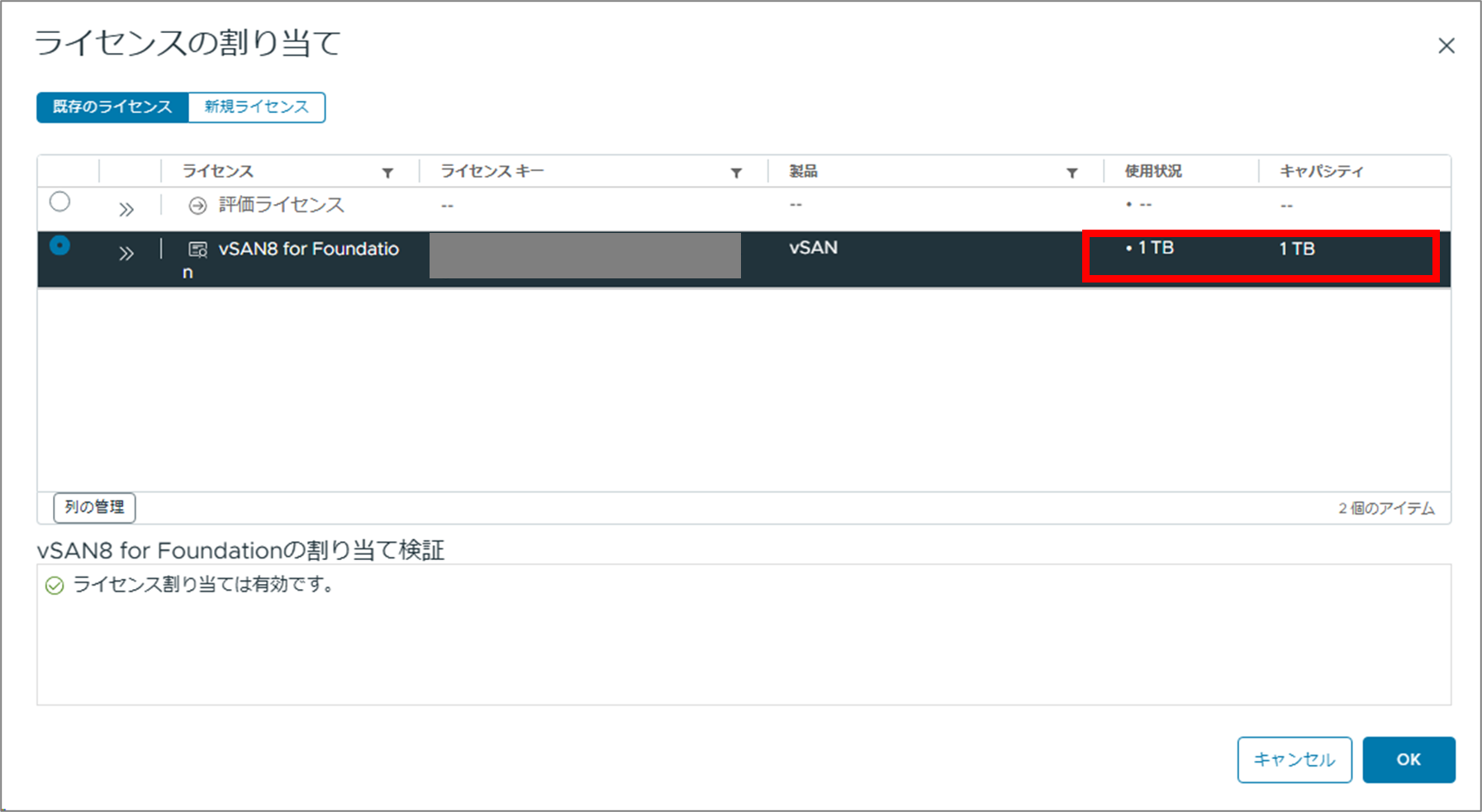Click the vSAN8 license certificate icon

pyautogui.click(x=197, y=249)
